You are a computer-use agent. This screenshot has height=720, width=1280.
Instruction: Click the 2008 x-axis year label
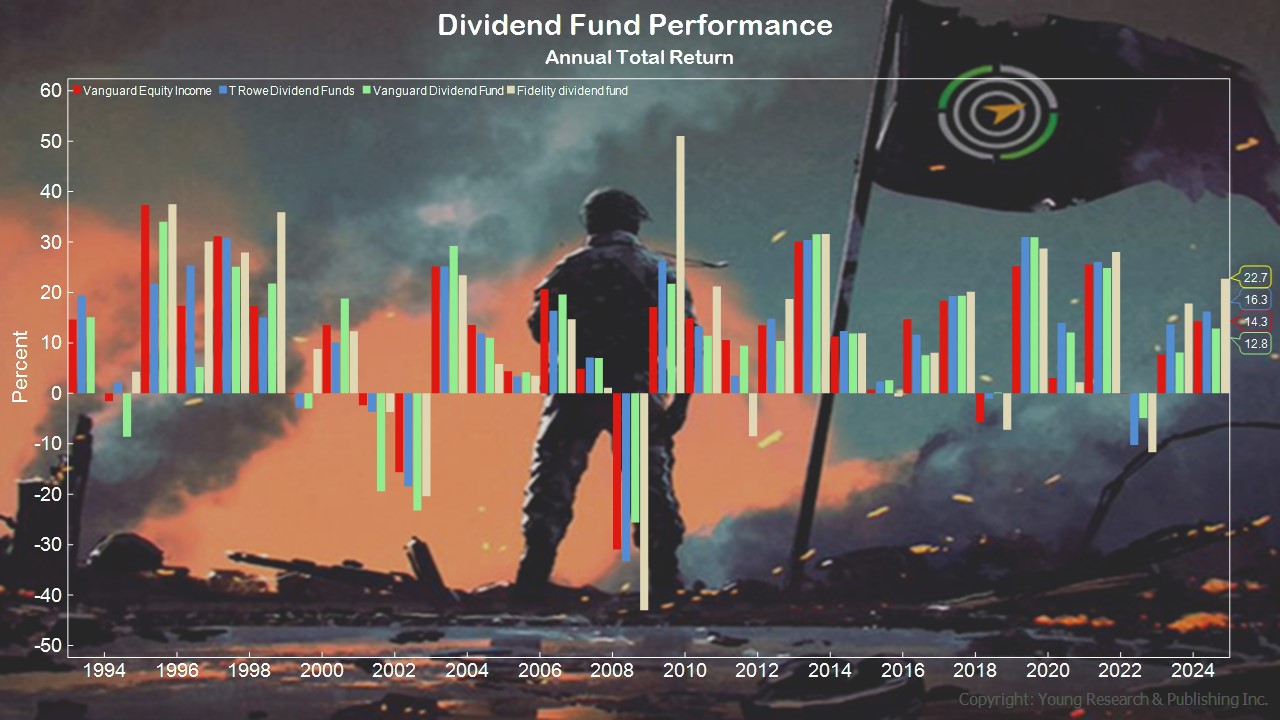(x=612, y=669)
